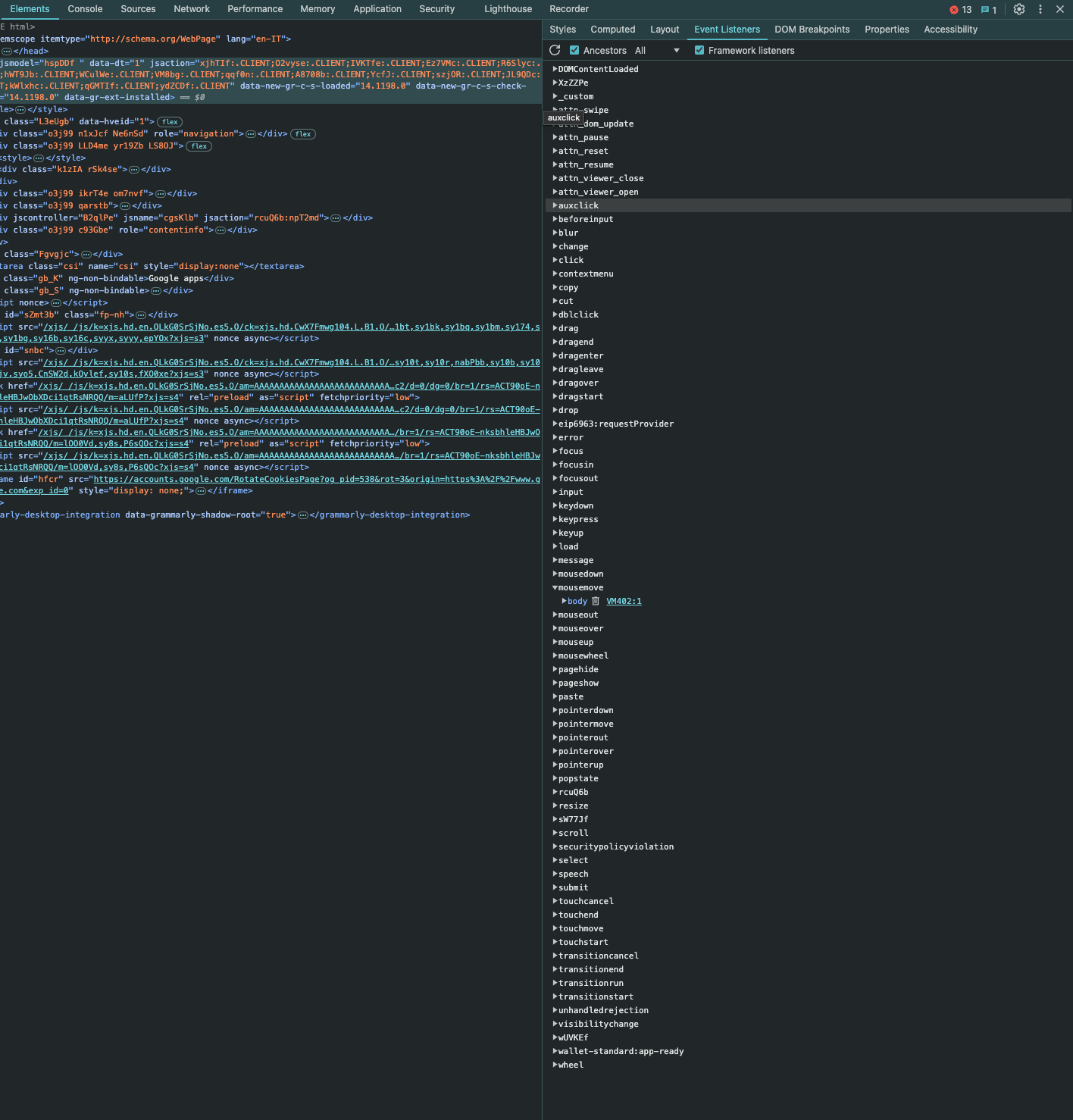Switch to the Sources tab
The height and width of the screenshot is (1120, 1073).
click(x=138, y=9)
